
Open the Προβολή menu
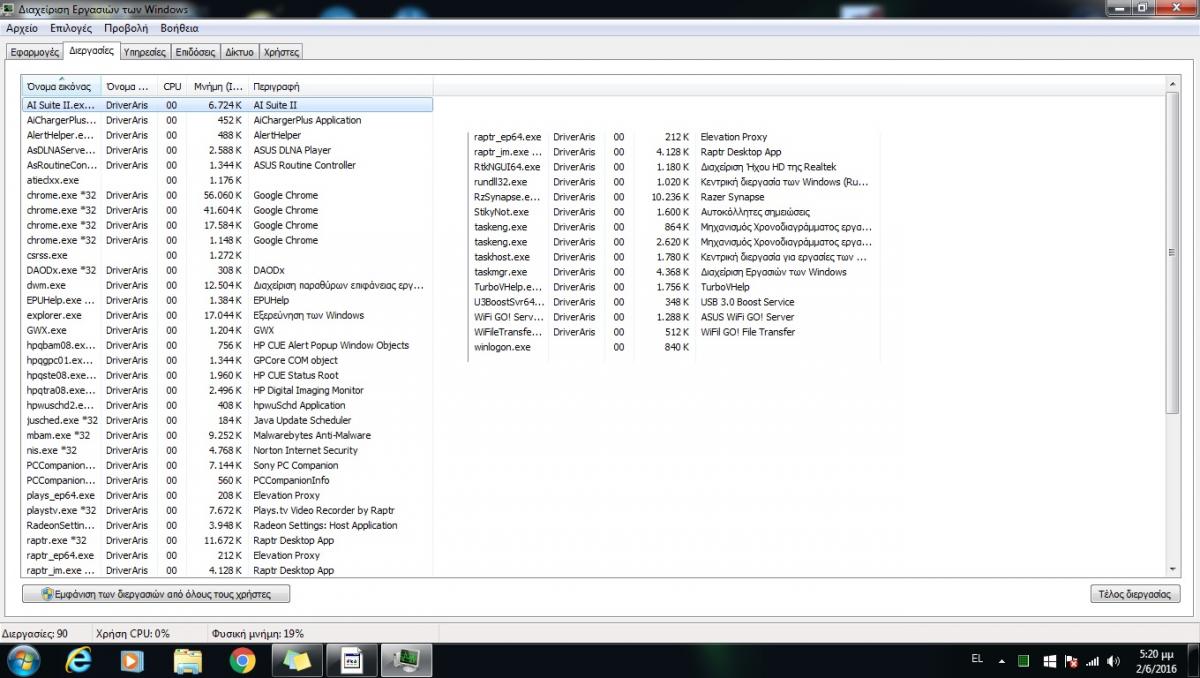126,28
